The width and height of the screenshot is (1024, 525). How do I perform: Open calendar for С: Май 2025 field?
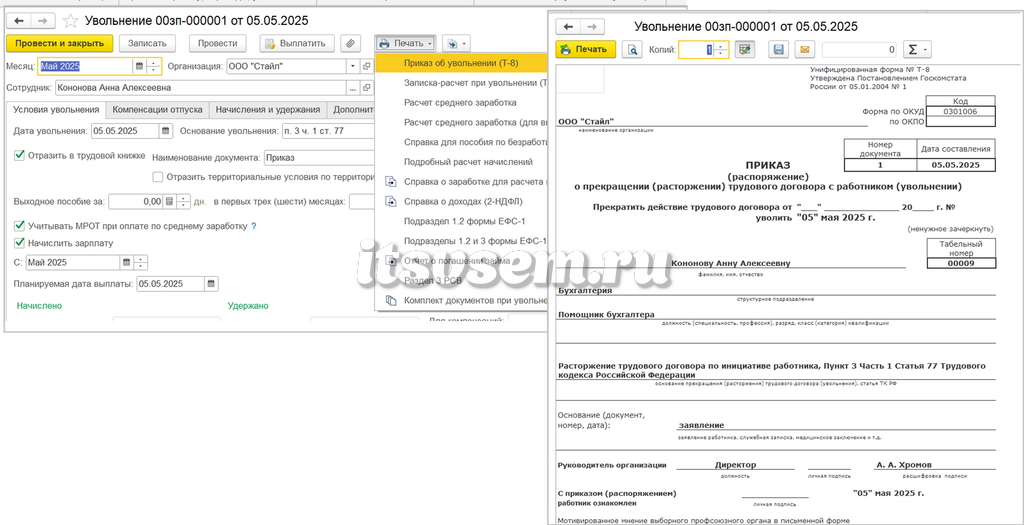click(x=126, y=262)
